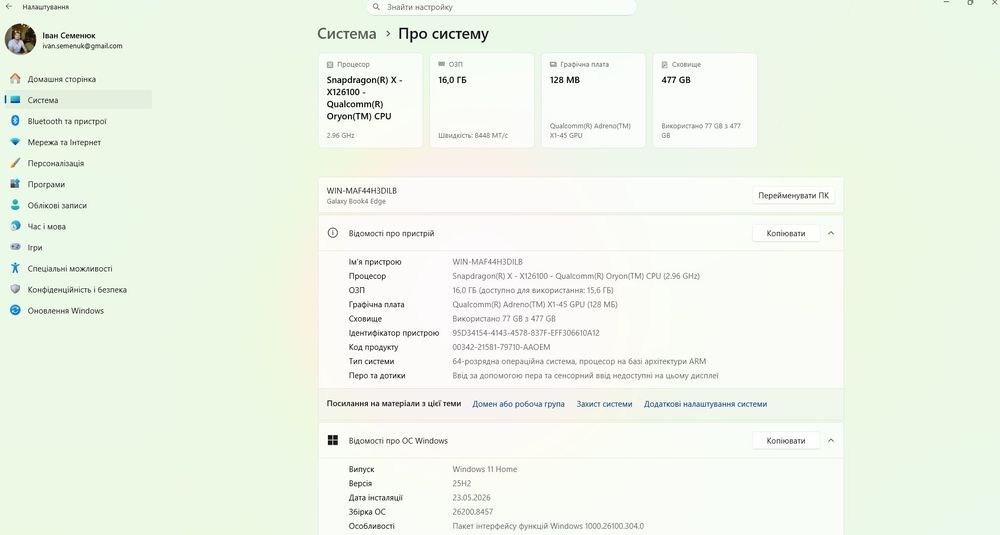This screenshot has height=535, width=1000.
Task: Open Персоналізація brush icon
Action: (x=15, y=163)
